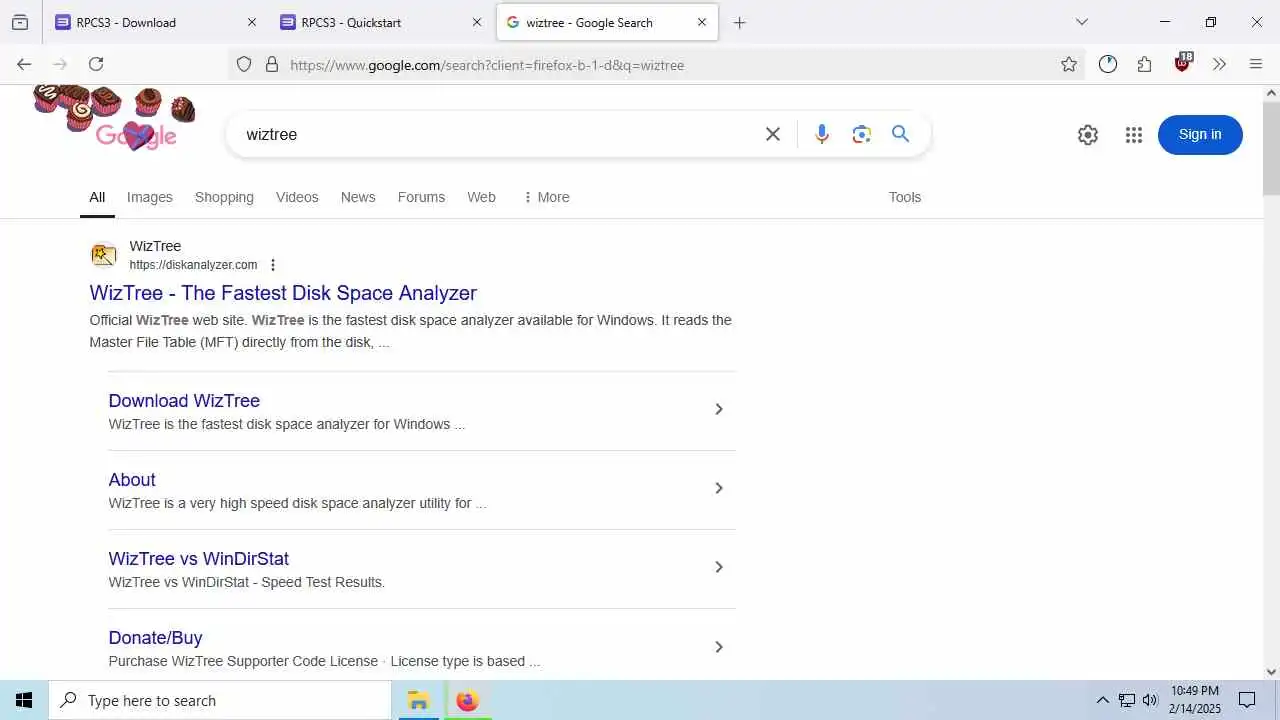The width and height of the screenshot is (1280, 720).
Task: Select the Web results tab
Action: click(x=481, y=197)
